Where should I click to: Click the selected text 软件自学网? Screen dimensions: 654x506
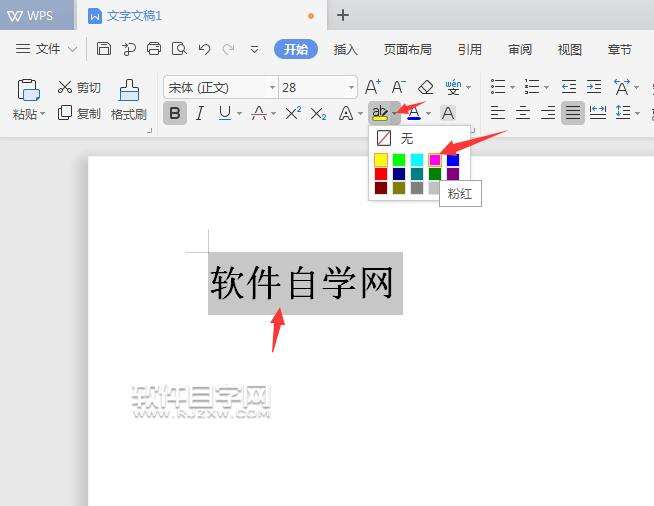pos(302,283)
